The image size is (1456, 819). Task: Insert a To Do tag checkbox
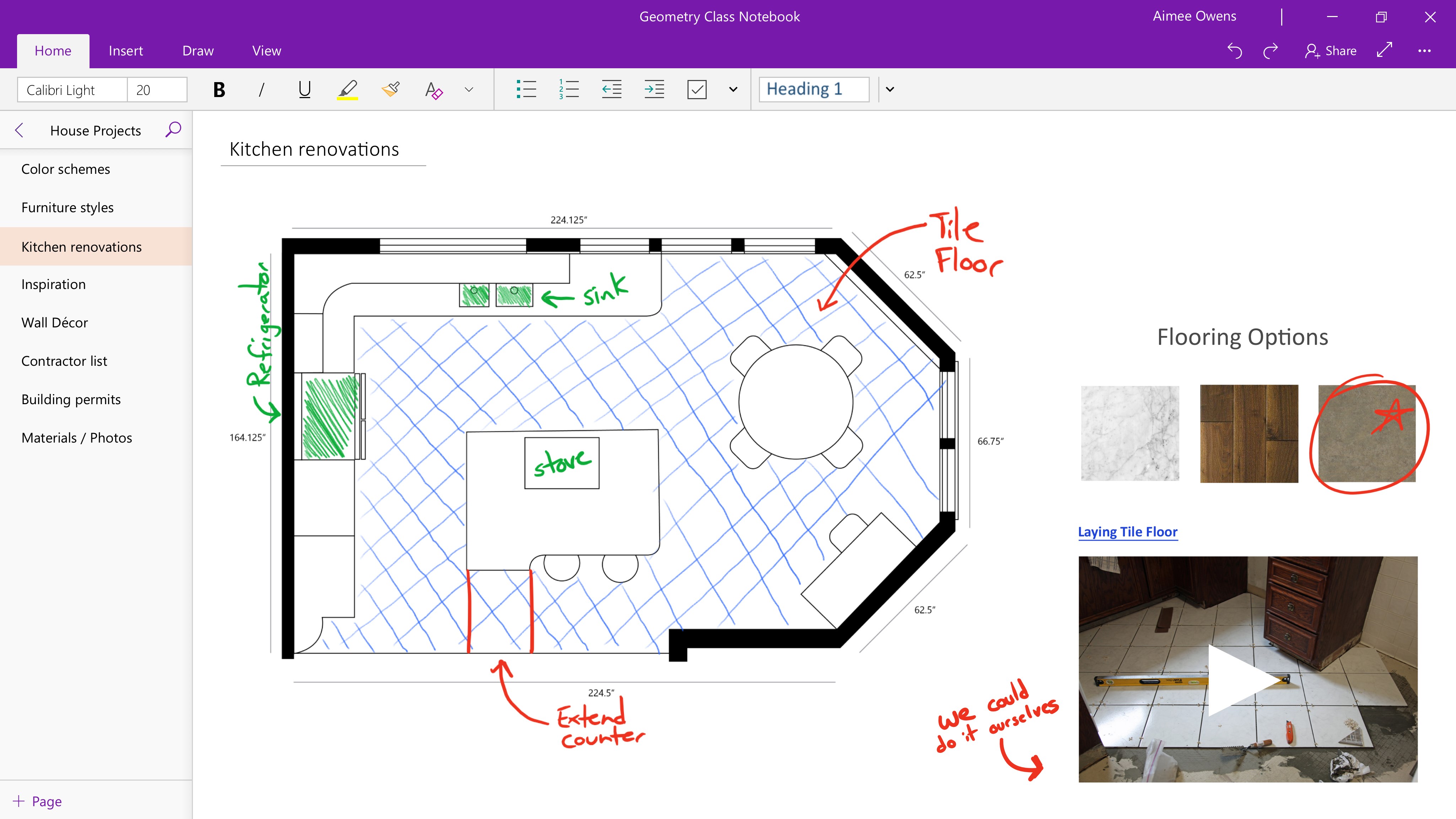[x=697, y=89]
